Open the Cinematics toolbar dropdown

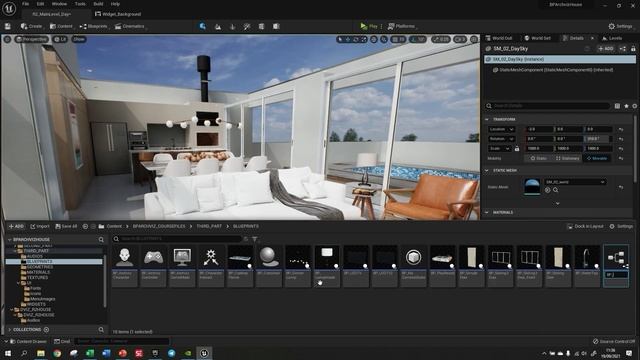[x=130, y=26]
